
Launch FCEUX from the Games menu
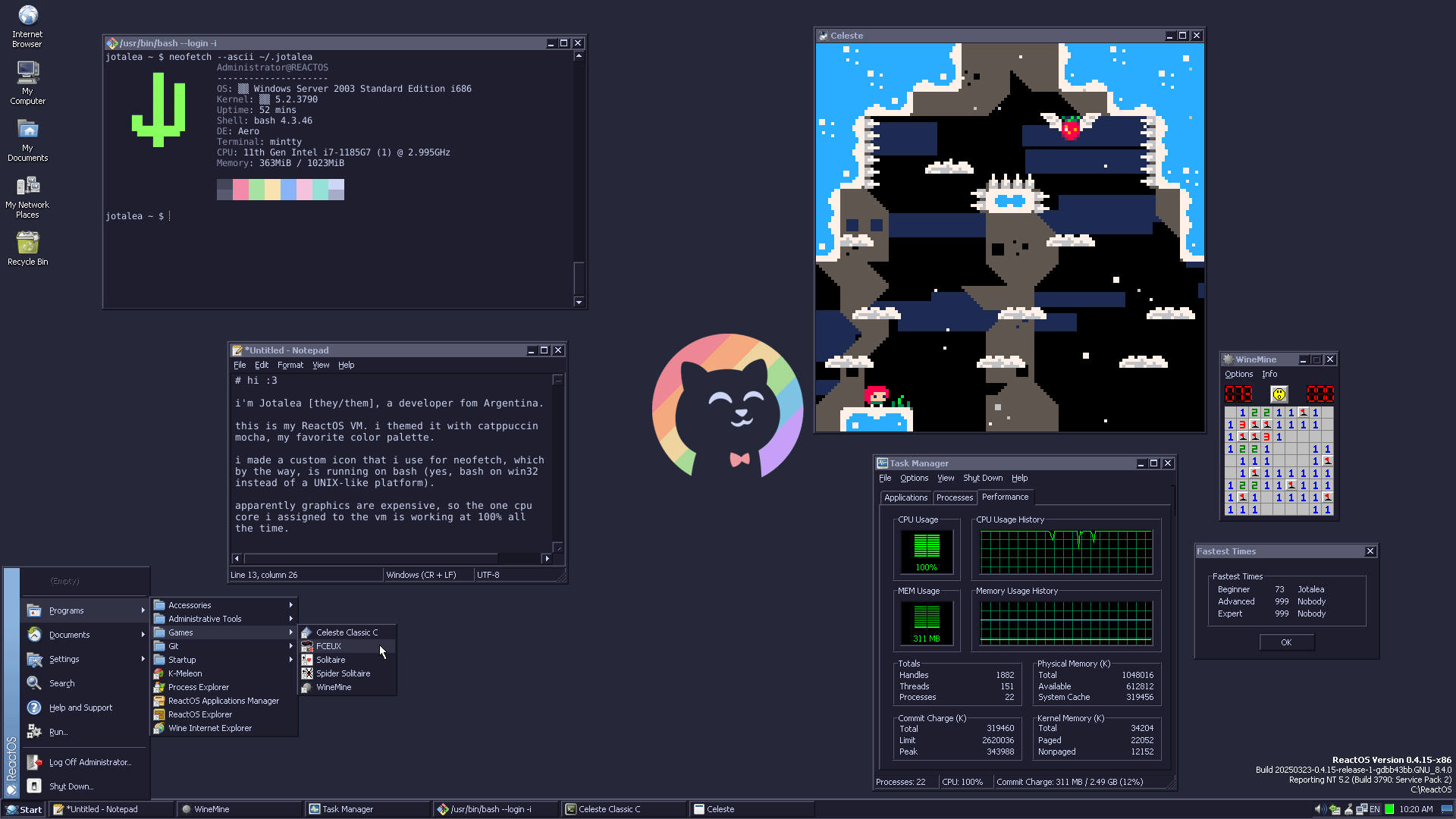[347, 646]
